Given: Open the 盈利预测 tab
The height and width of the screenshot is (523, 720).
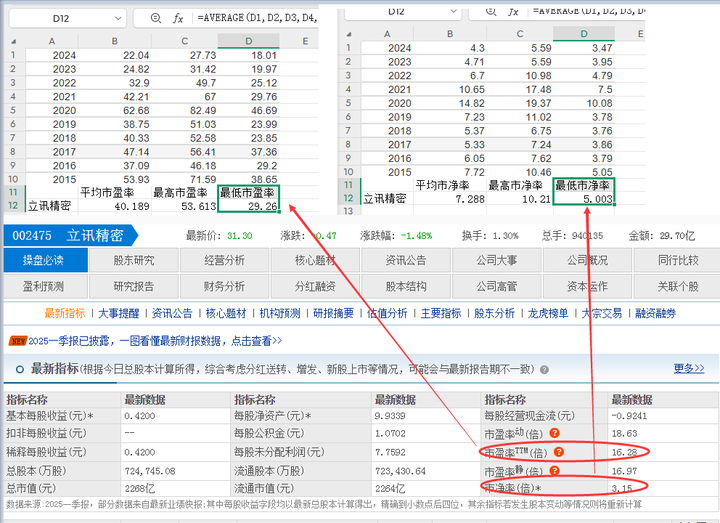Looking at the screenshot, I should click(x=43, y=287).
